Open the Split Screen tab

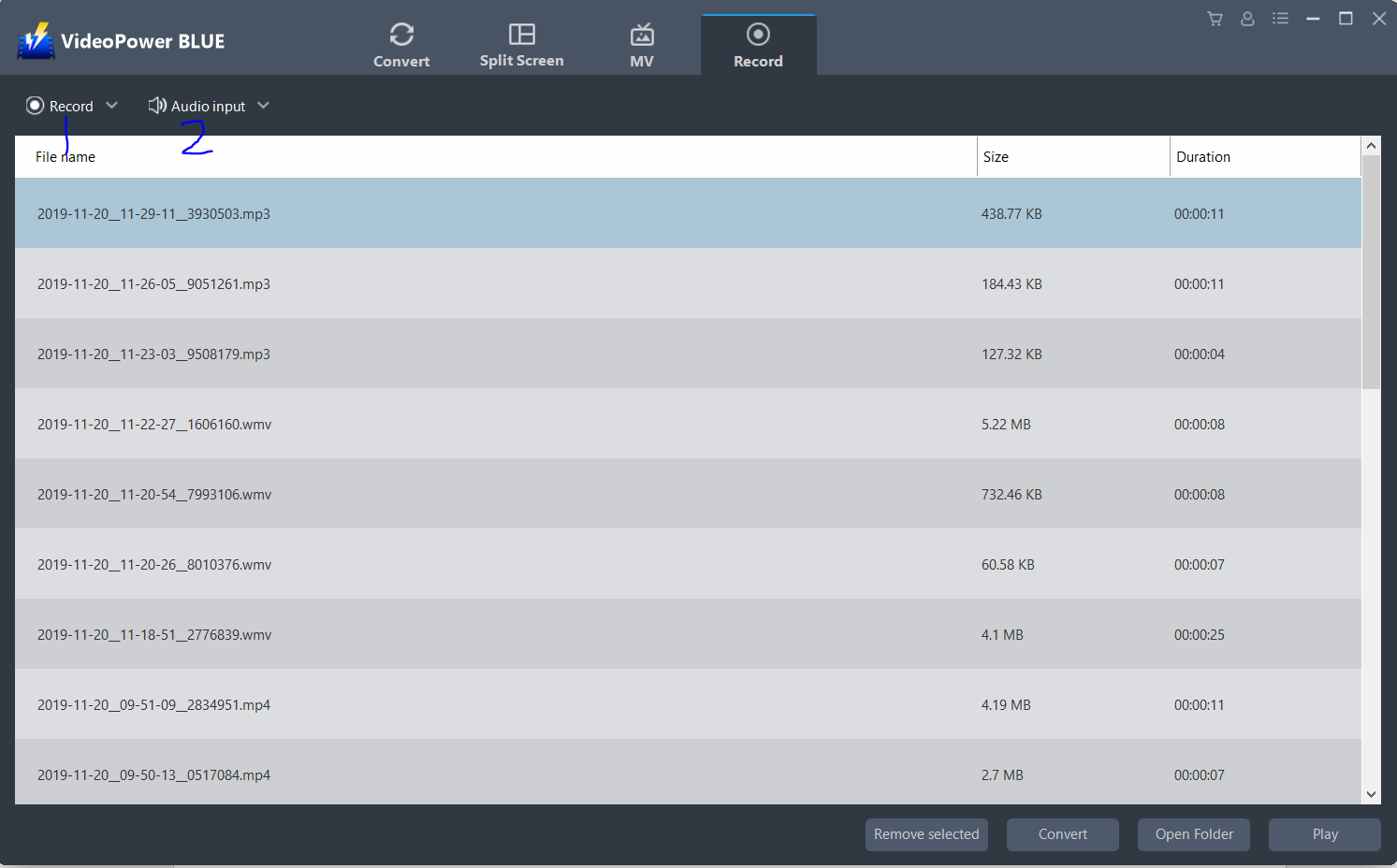pos(521,45)
